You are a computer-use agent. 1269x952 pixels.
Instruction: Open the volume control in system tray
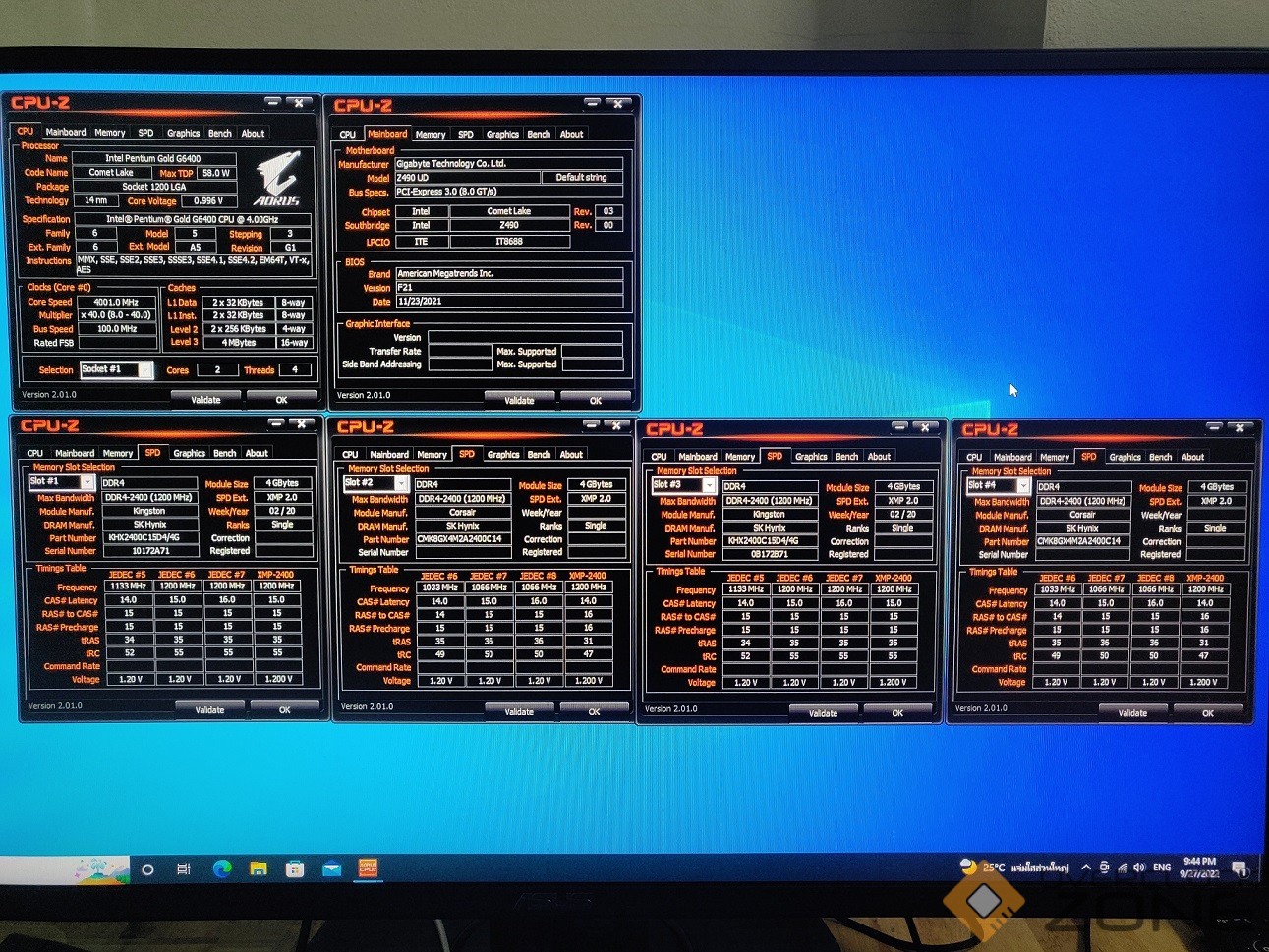pos(1139,868)
